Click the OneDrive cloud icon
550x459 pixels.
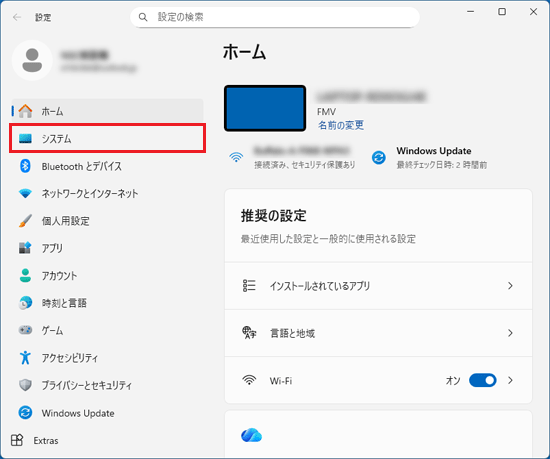251,435
